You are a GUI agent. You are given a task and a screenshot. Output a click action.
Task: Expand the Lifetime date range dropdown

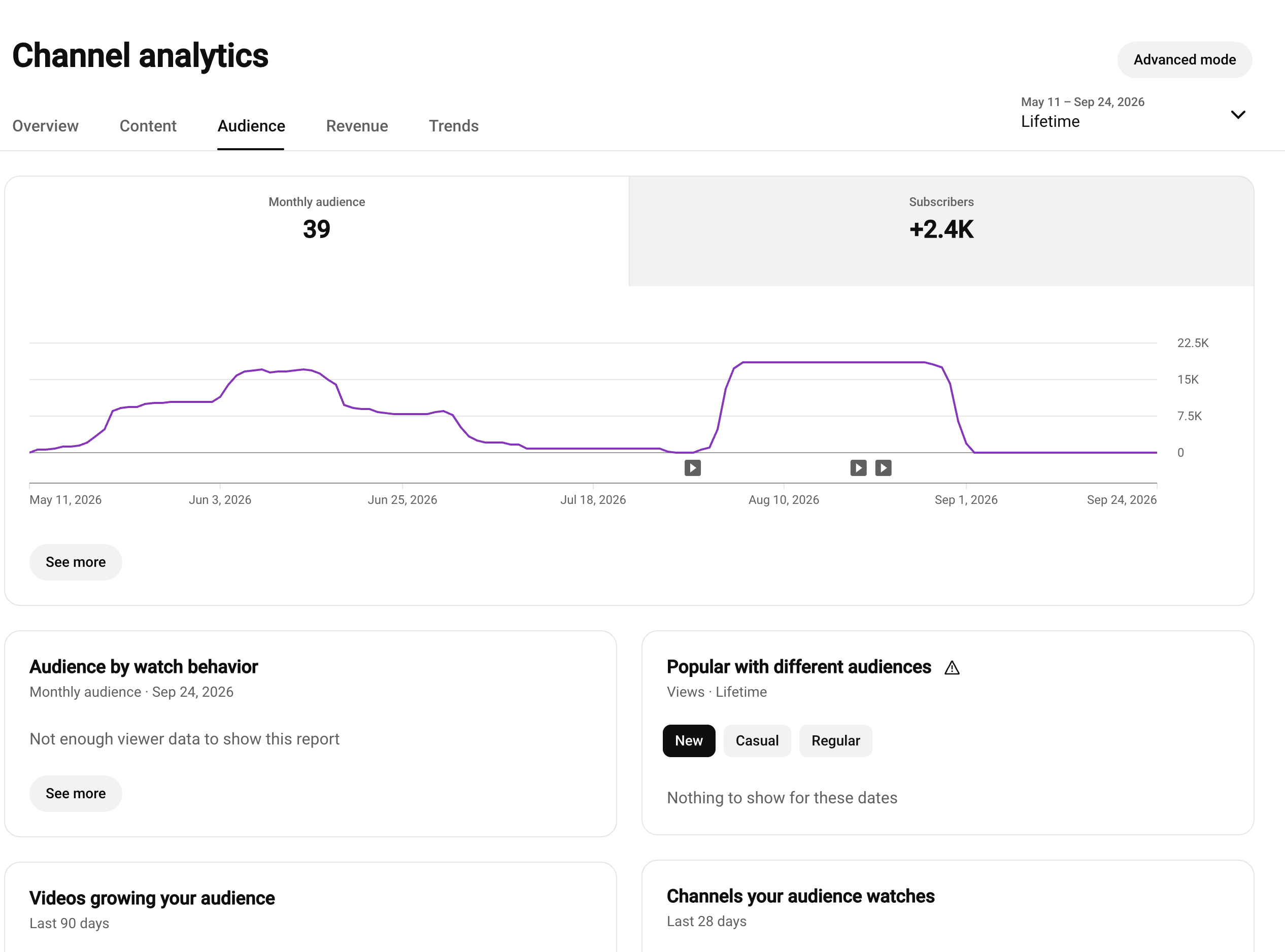1133,113
